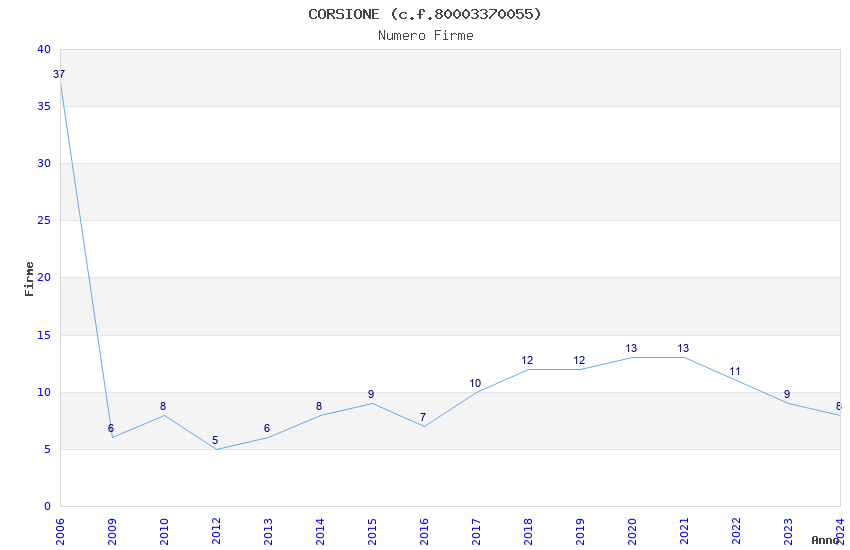850x550 pixels.
Task: Click the y-axis tick value 40
Action: pos(44,49)
